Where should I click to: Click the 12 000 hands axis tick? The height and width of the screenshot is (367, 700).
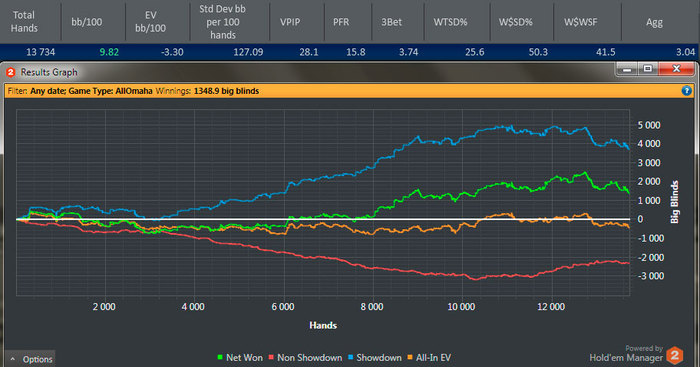coord(551,307)
